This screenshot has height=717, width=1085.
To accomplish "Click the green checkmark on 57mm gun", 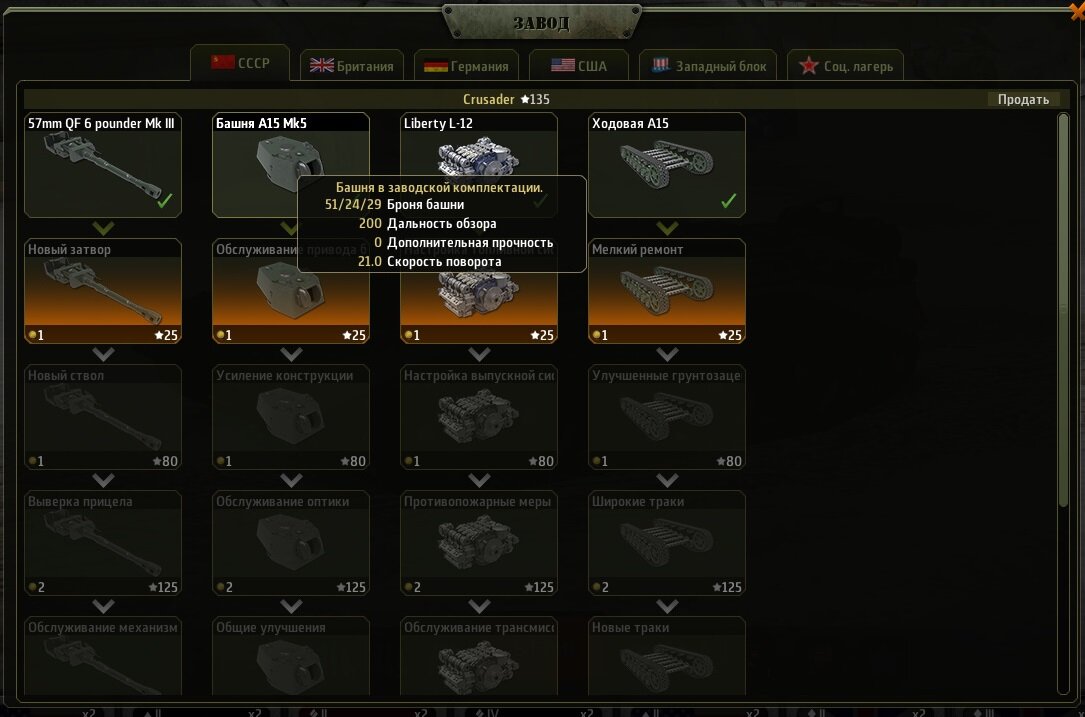I will [x=165, y=201].
